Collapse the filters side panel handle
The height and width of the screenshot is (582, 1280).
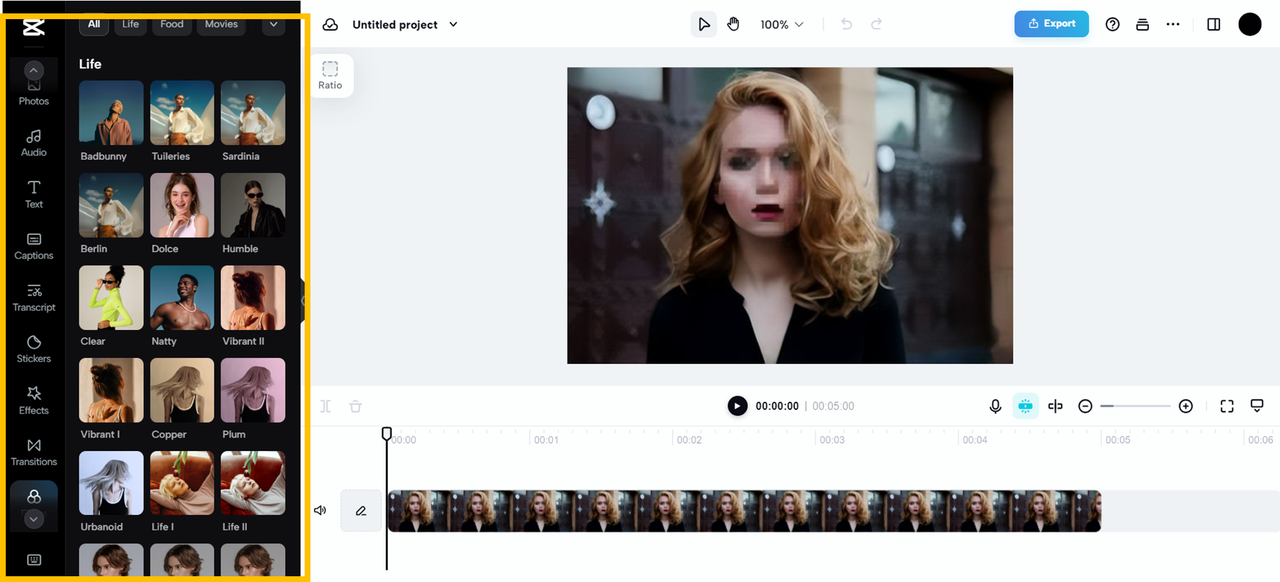(303, 300)
